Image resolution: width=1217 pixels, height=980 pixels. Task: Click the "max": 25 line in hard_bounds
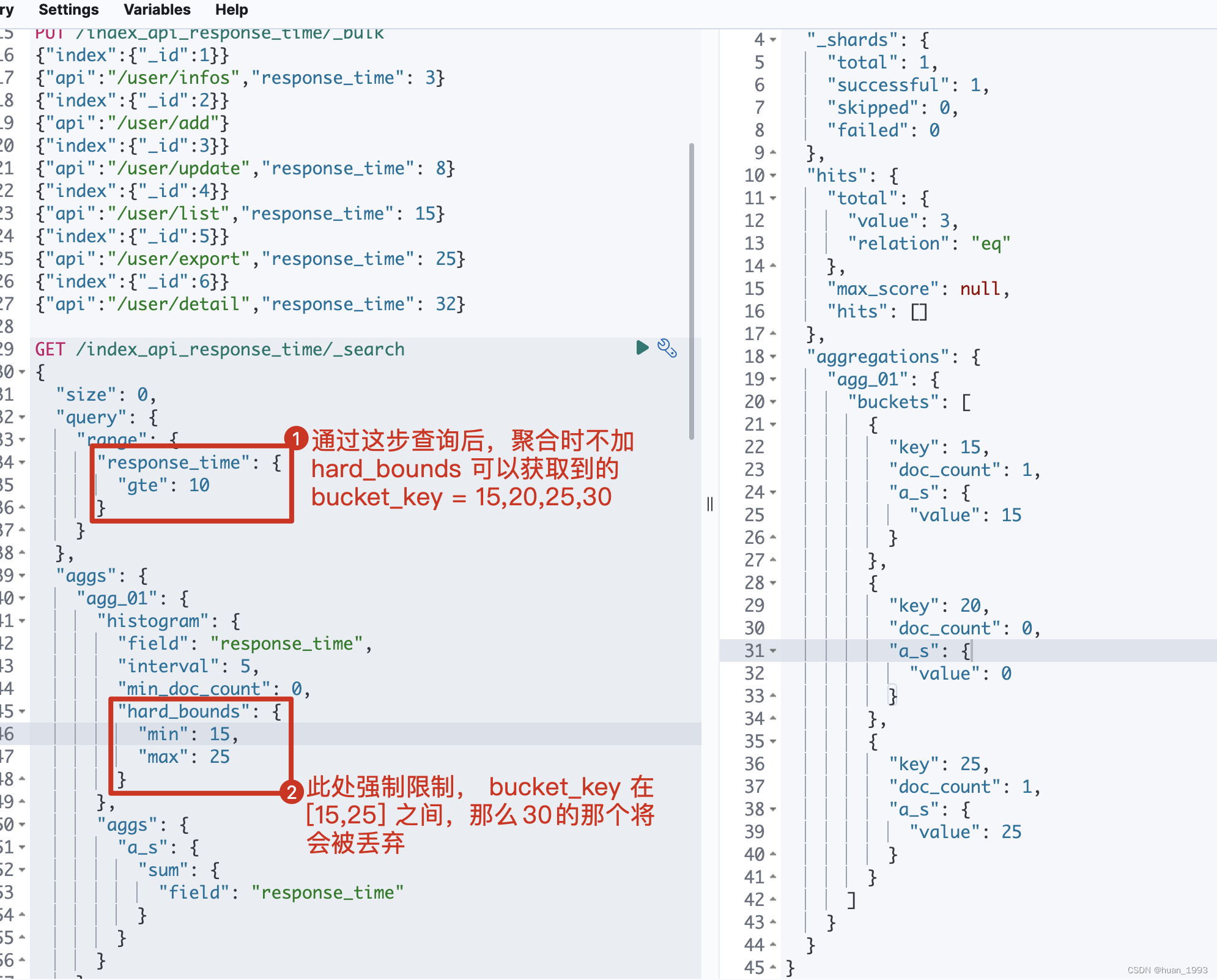(184, 757)
